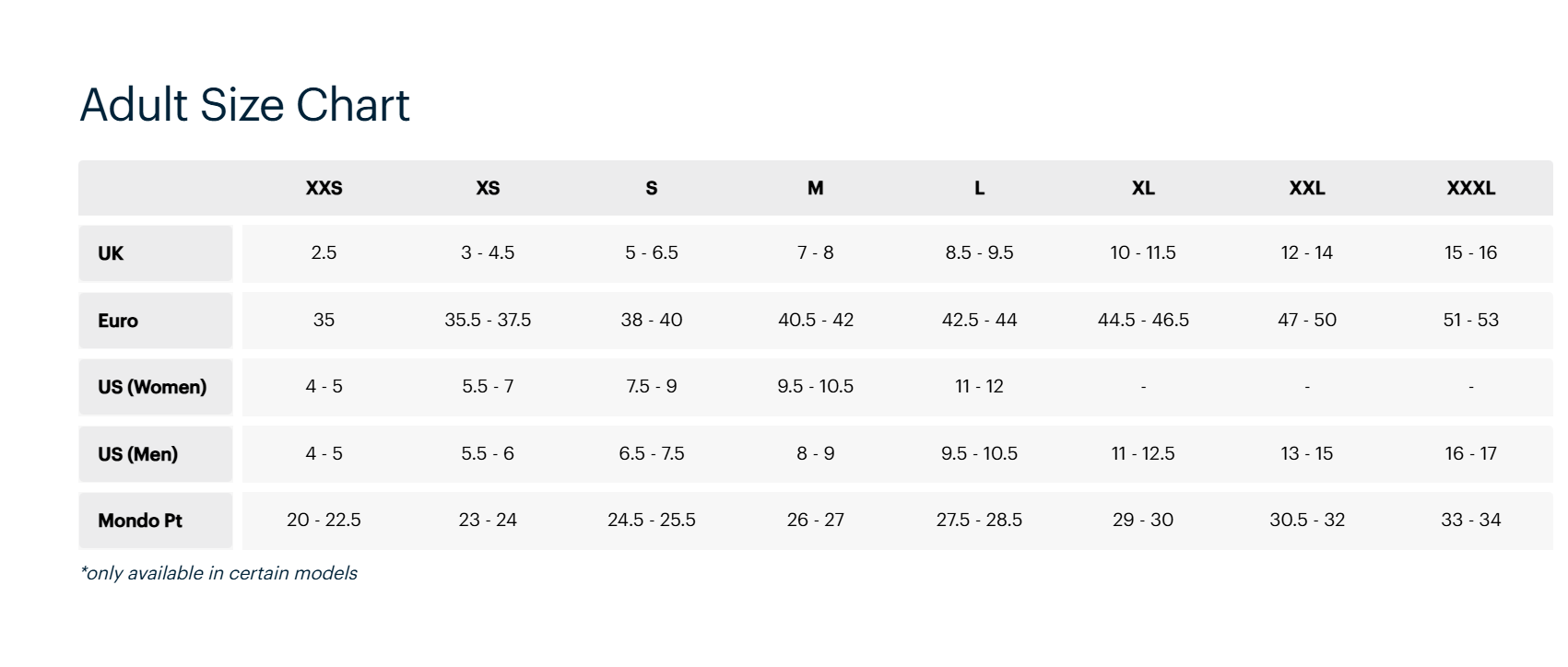The width and height of the screenshot is (1568, 667).
Task: Select the Euro row label
Action: click(x=118, y=321)
